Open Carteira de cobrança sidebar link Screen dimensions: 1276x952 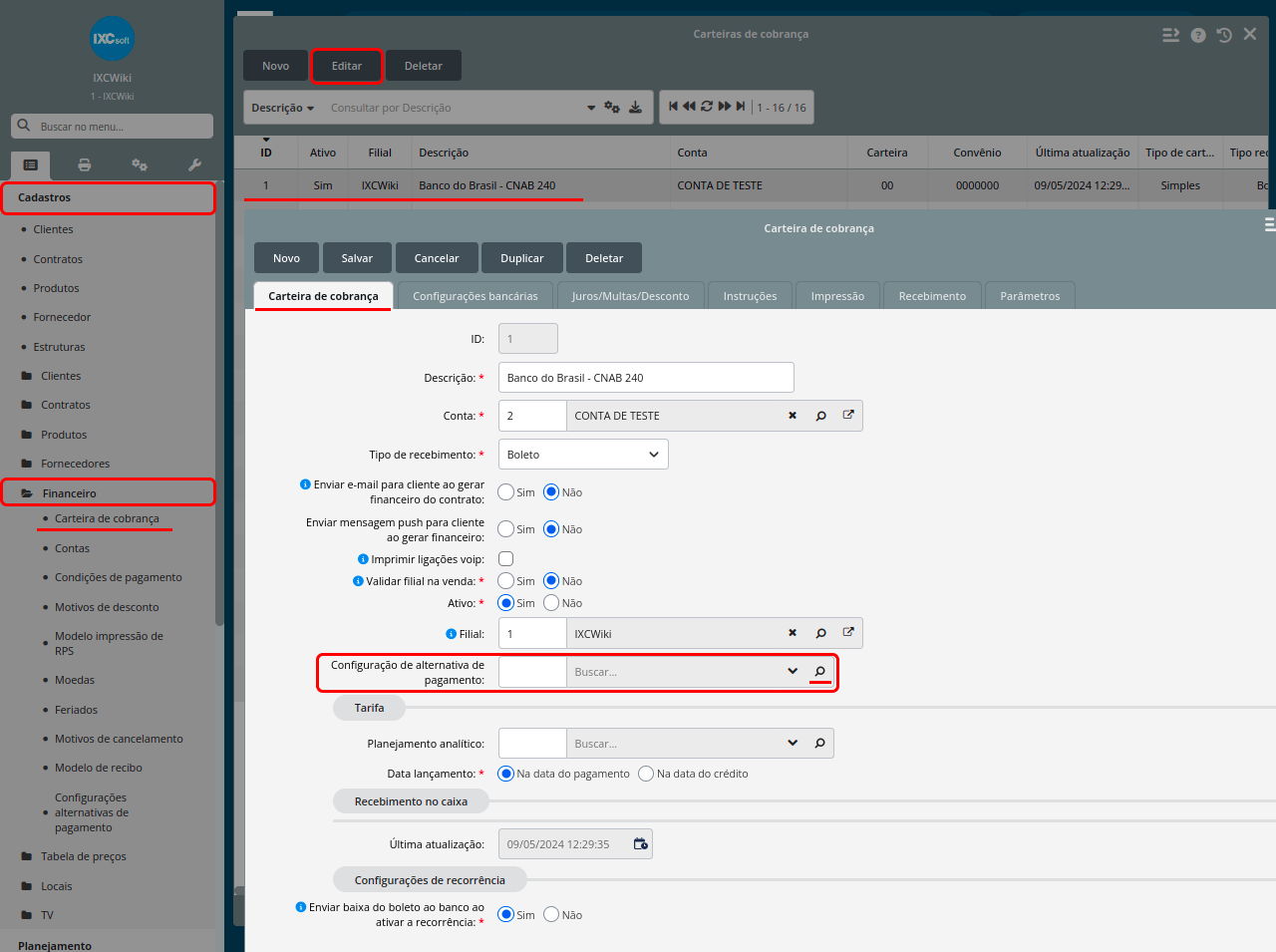pos(107,518)
